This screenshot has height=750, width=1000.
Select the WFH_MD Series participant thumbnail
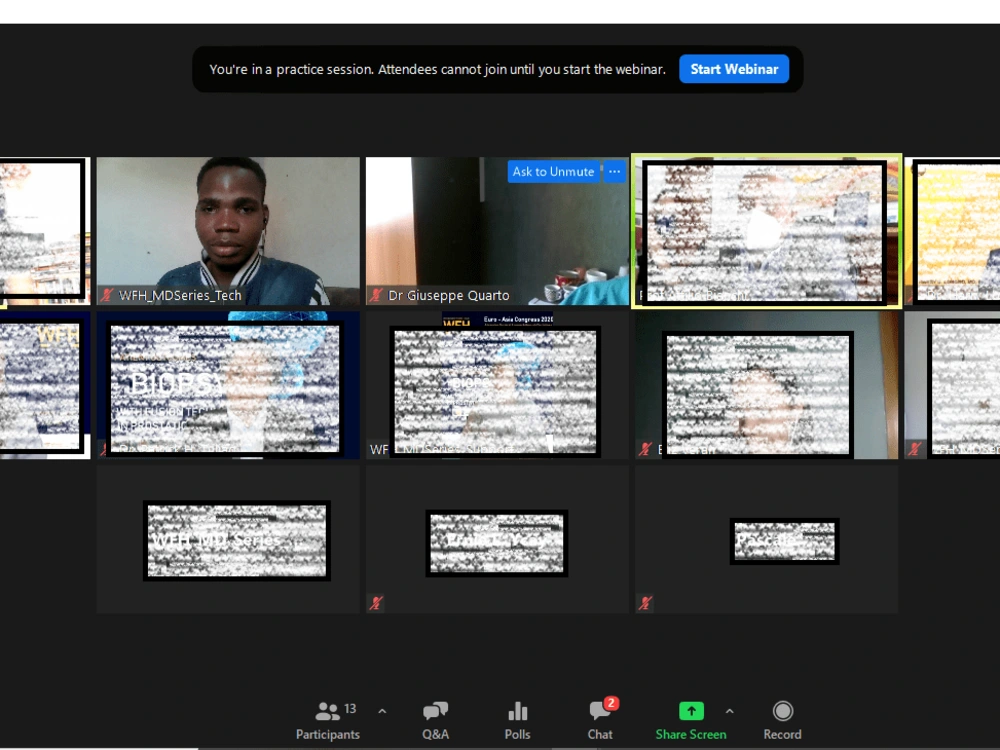[x=236, y=540]
